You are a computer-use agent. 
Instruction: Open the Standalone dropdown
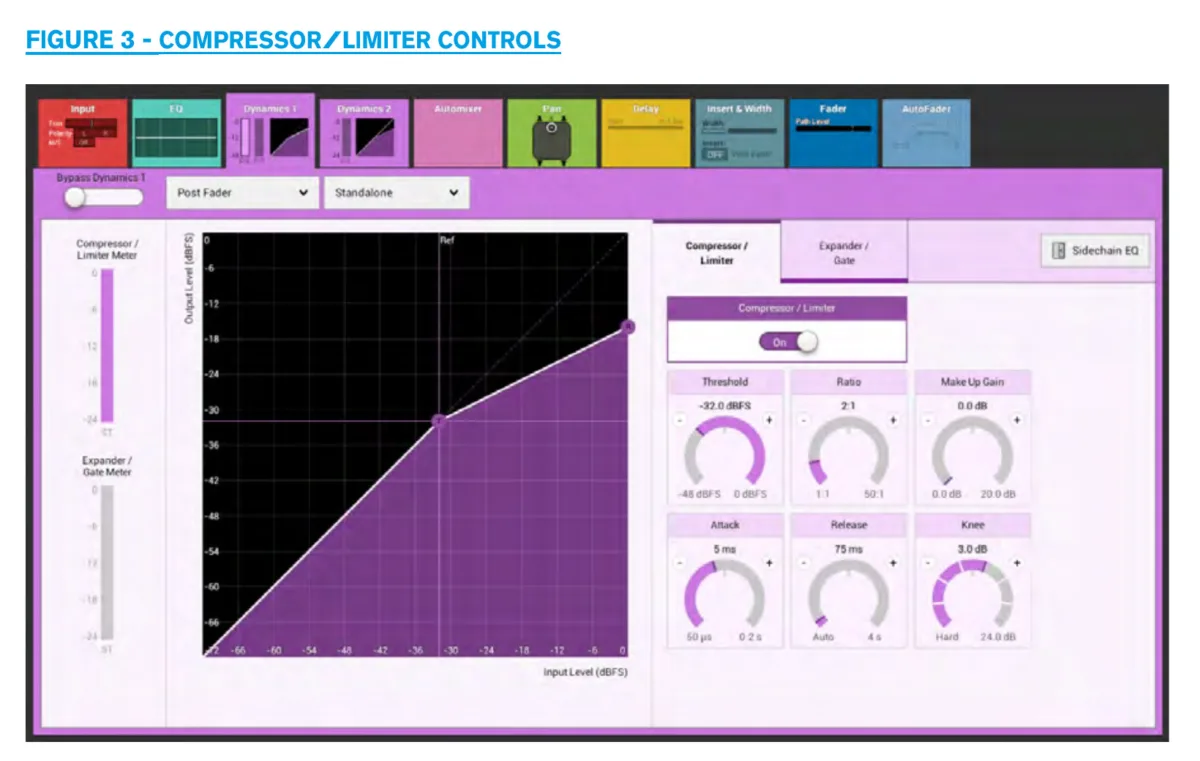coord(397,193)
